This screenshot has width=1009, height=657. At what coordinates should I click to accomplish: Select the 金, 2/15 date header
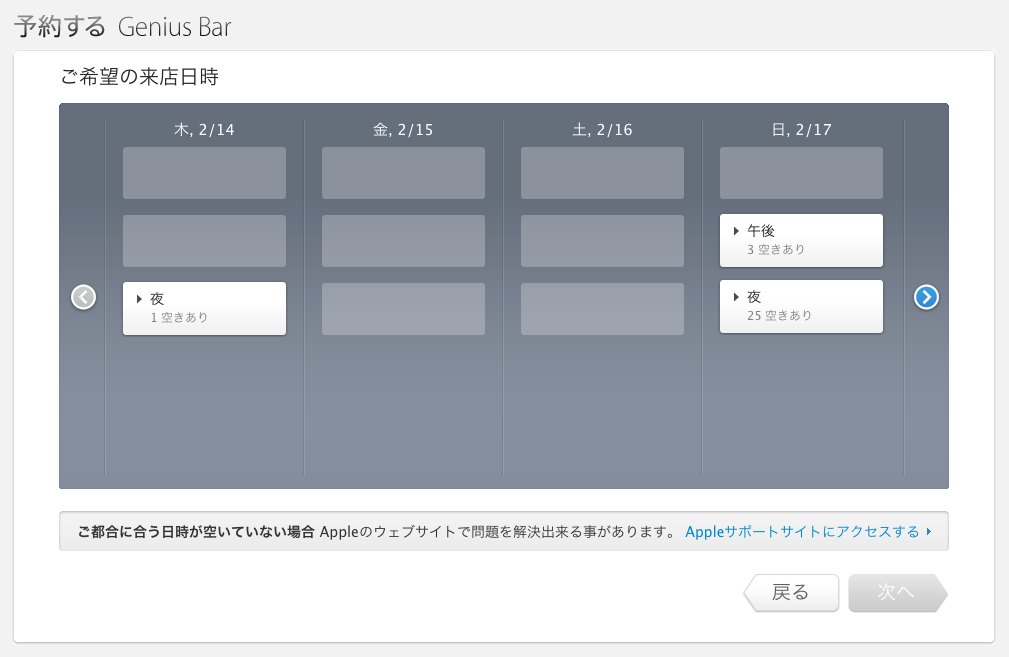click(403, 130)
